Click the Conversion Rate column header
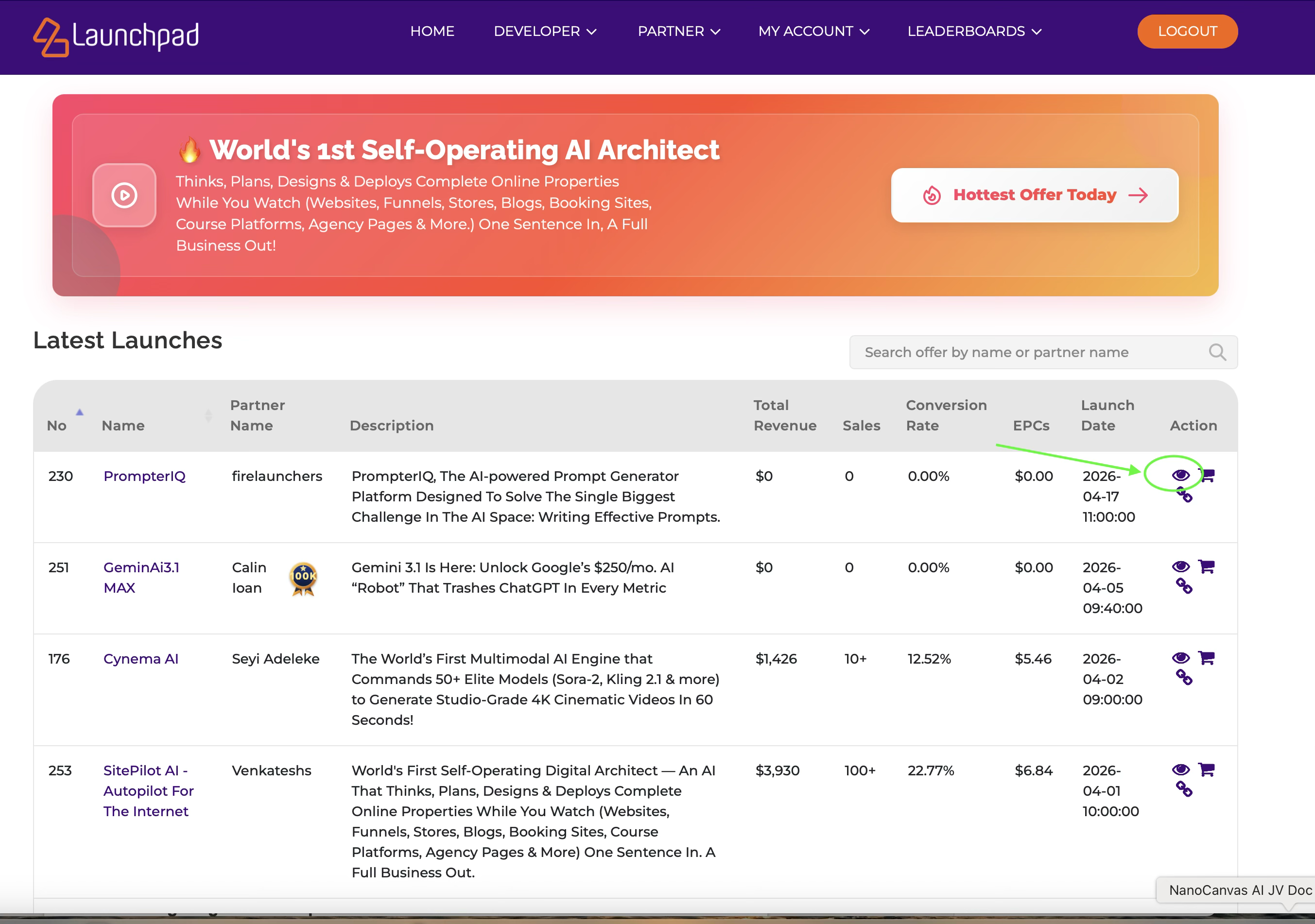Viewport: 1315px width, 924px height. [946, 416]
